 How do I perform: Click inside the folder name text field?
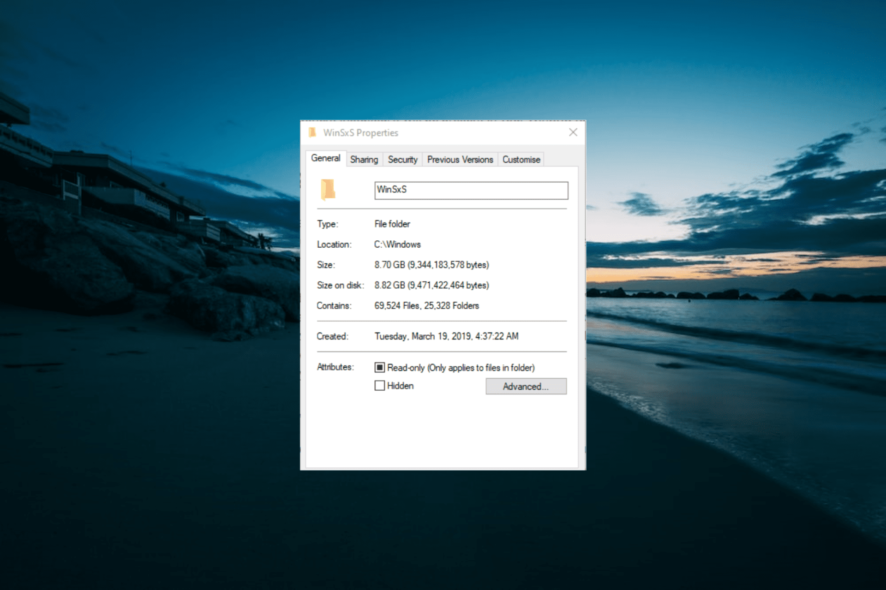[x=470, y=190]
